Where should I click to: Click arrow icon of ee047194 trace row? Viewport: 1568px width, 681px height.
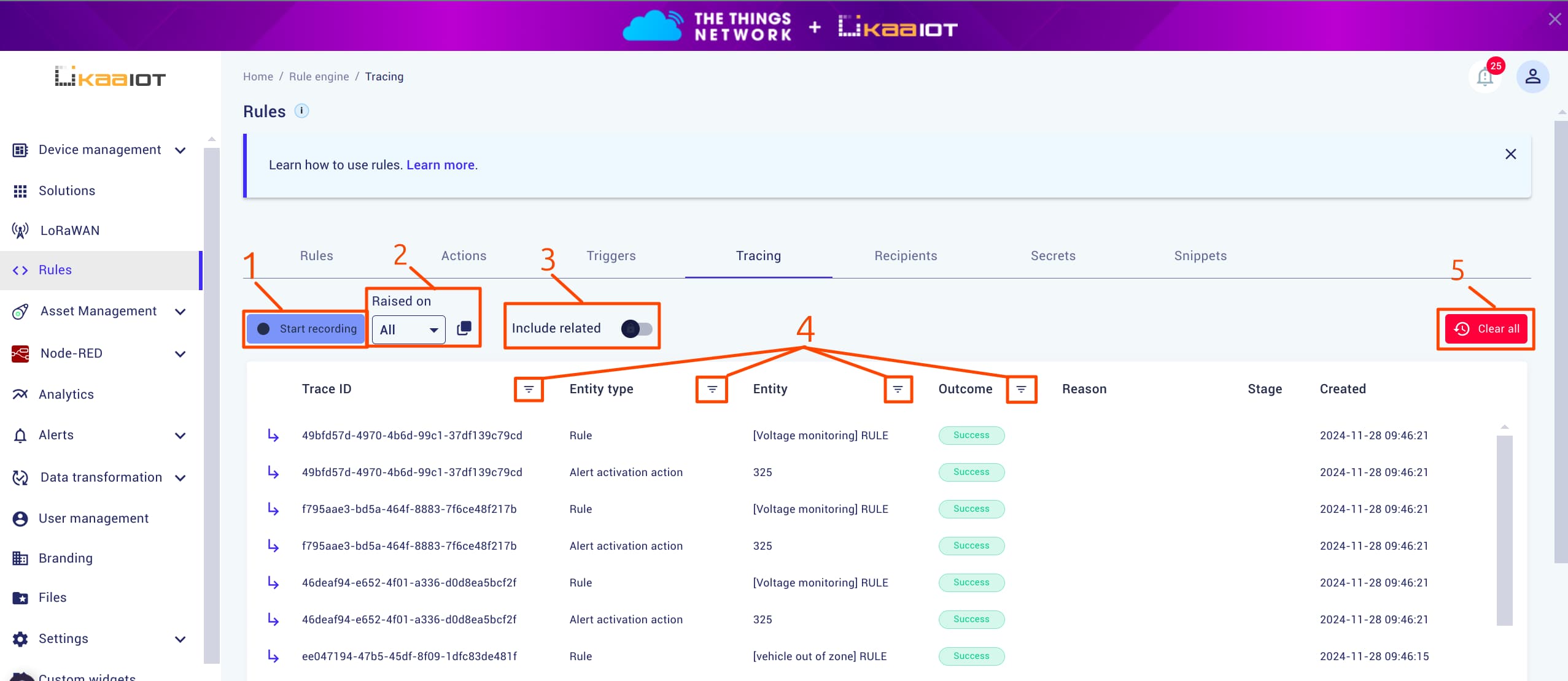tap(273, 656)
